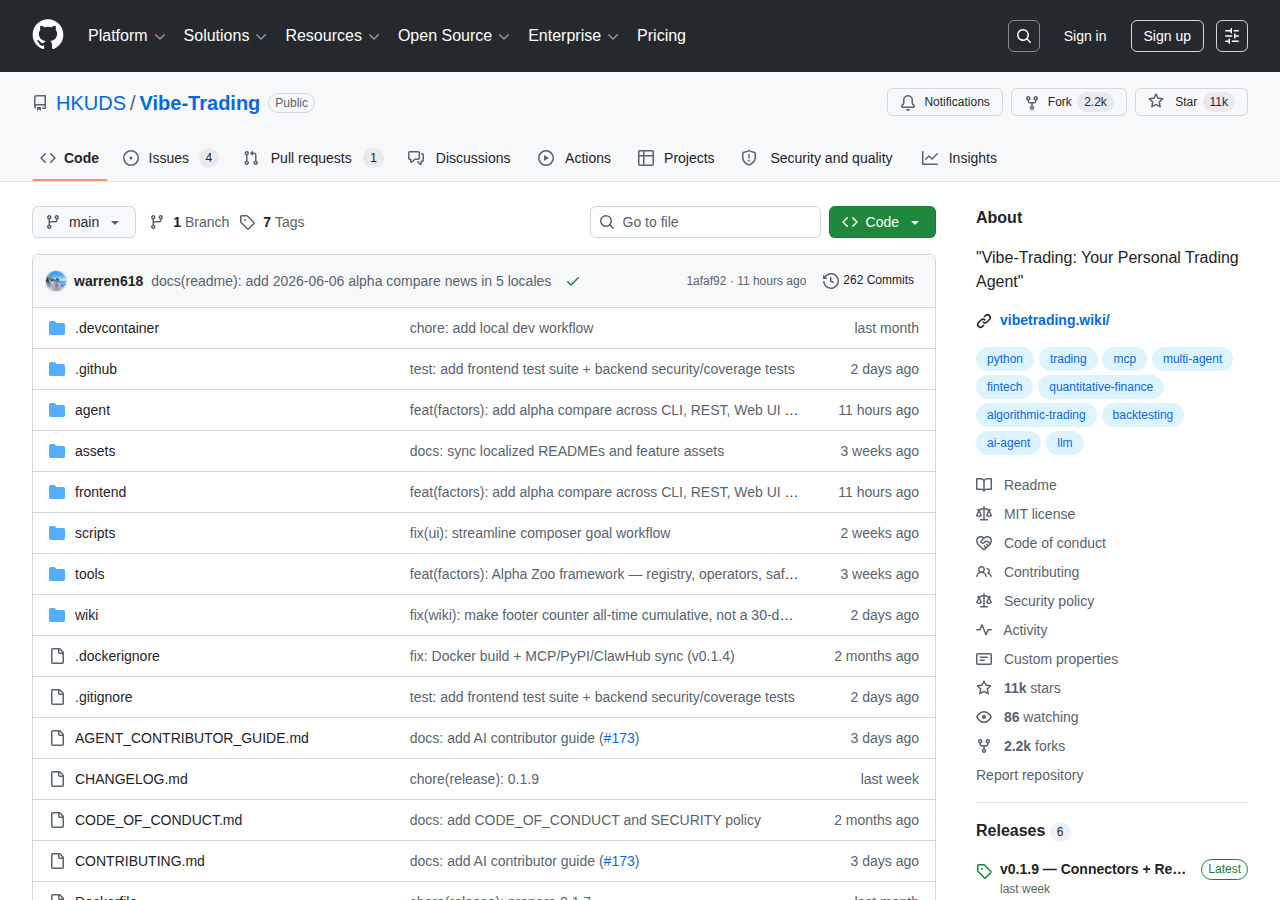Click the CHANGELOG.md file icon
The width and height of the screenshot is (1280, 900).
click(57, 779)
